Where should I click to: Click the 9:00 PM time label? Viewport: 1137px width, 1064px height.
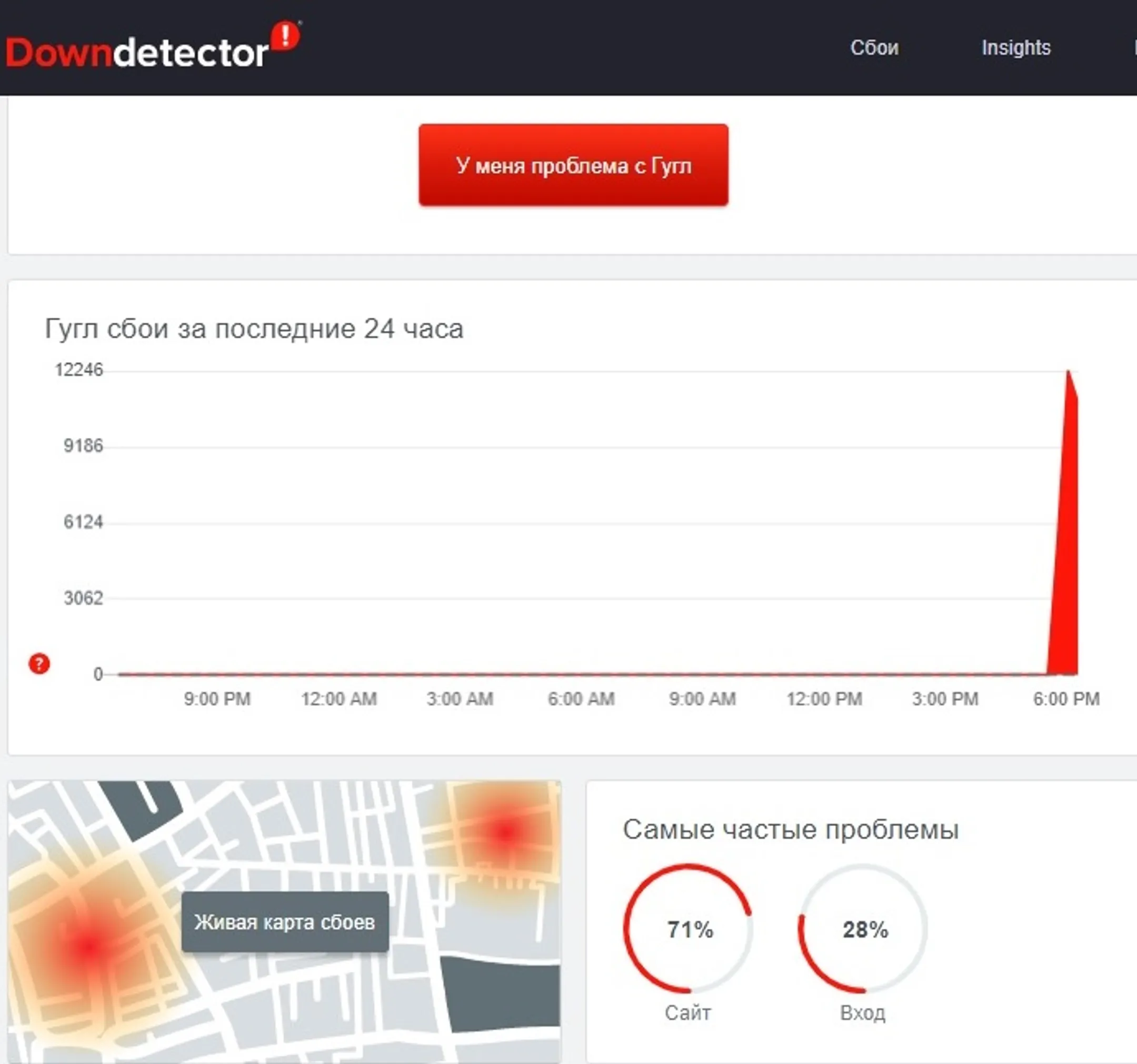(217, 699)
